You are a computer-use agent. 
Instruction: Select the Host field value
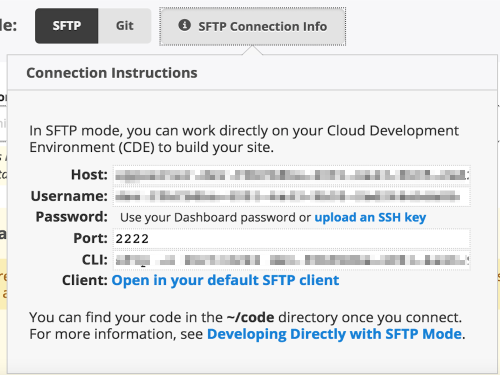click(x=292, y=175)
